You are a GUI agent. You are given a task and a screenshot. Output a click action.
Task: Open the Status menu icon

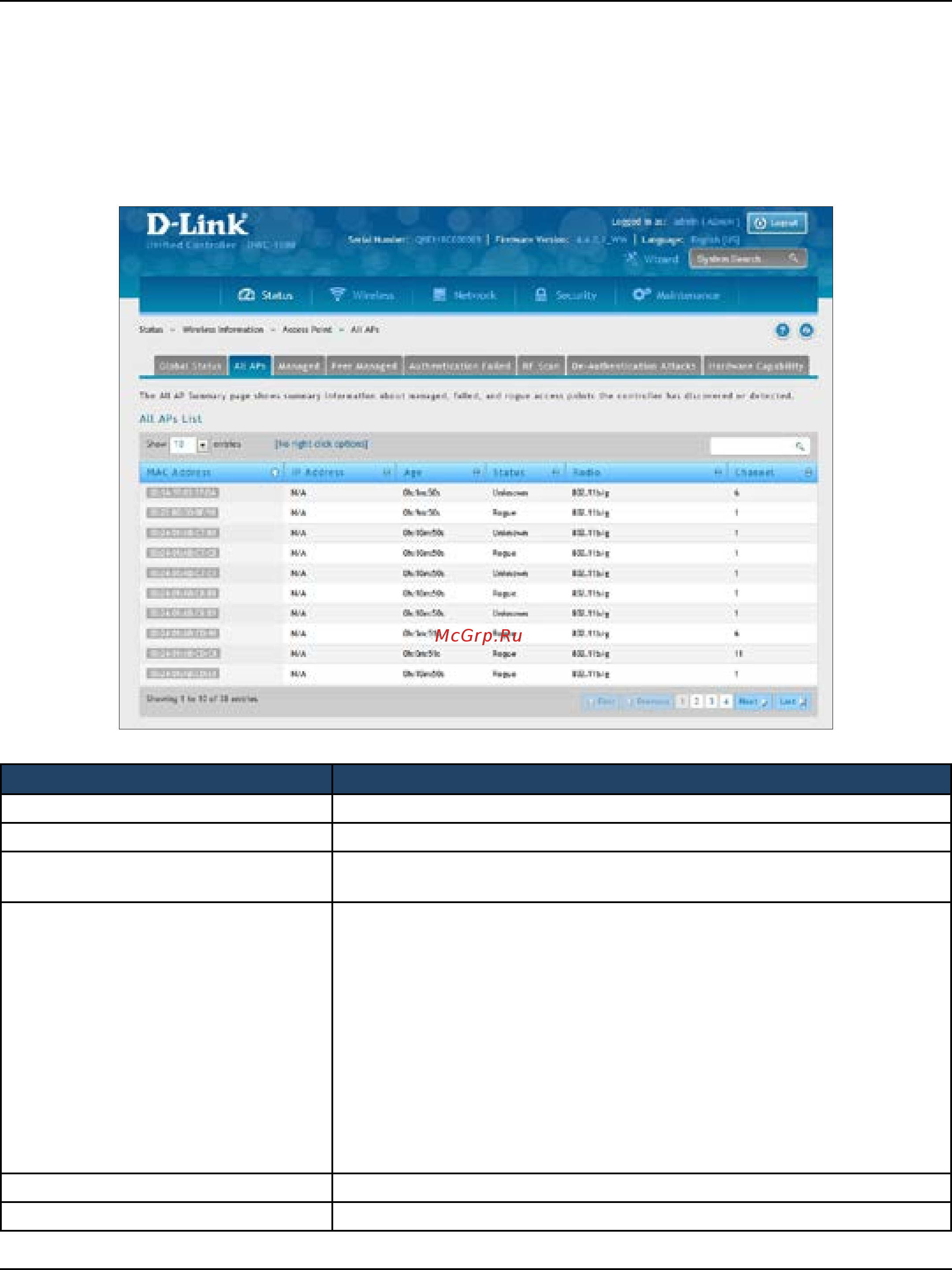coord(246,295)
